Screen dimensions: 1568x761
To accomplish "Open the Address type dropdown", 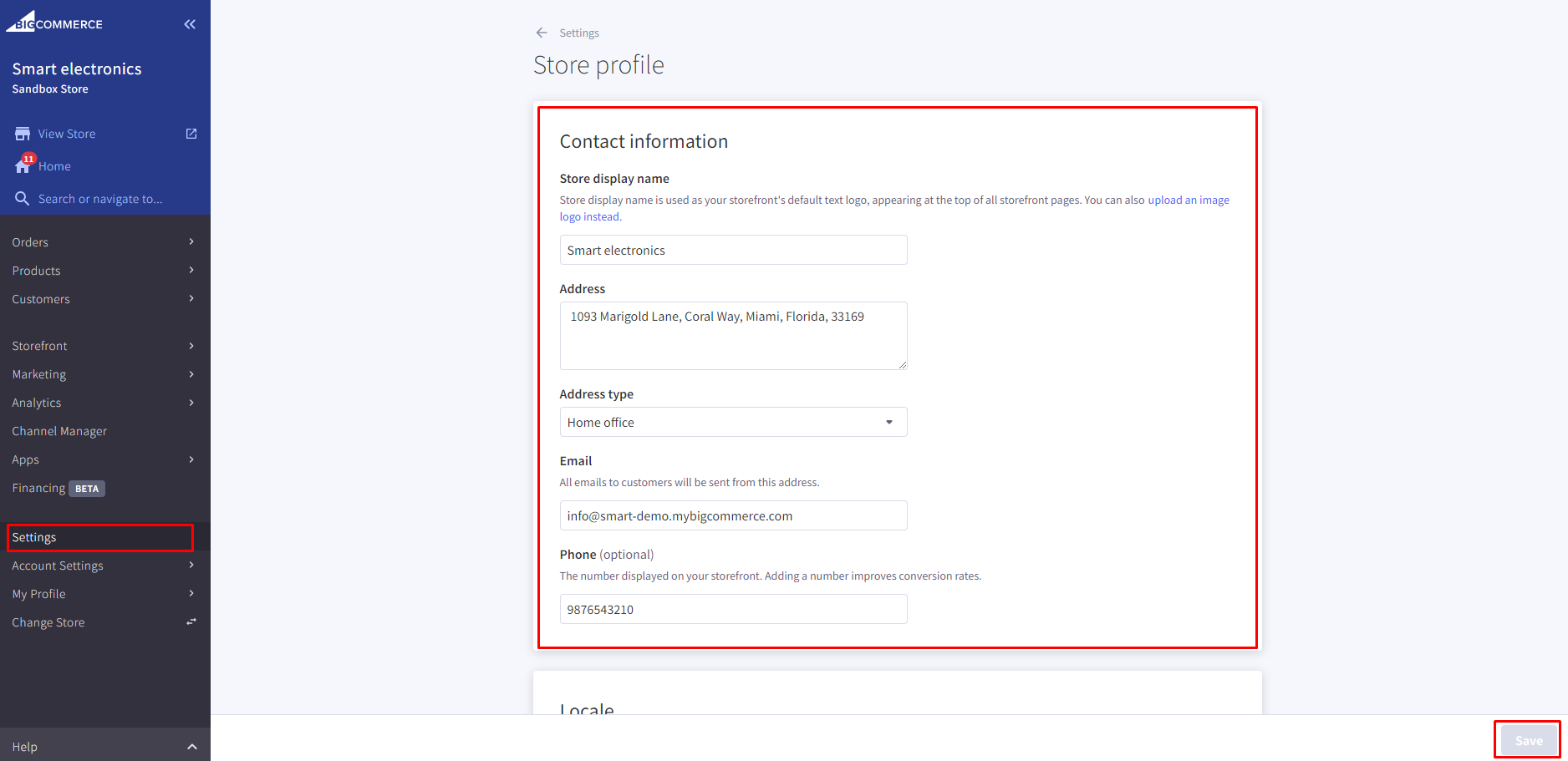I will 732,422.
